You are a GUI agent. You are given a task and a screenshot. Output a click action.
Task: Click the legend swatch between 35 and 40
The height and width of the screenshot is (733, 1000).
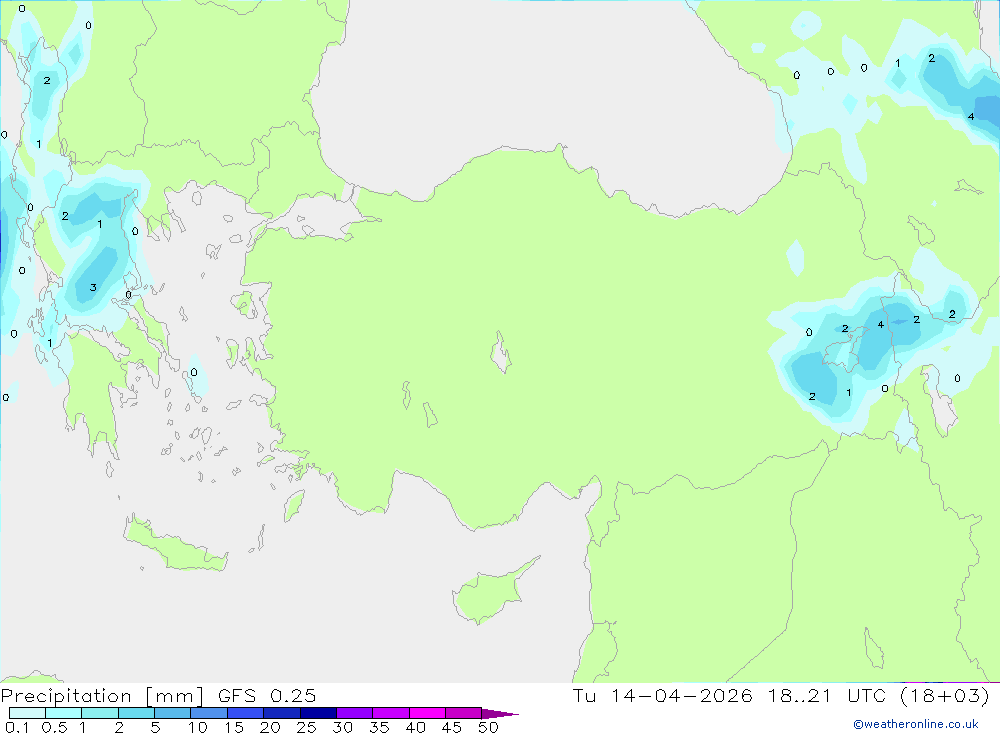click(x=390, y=713)
